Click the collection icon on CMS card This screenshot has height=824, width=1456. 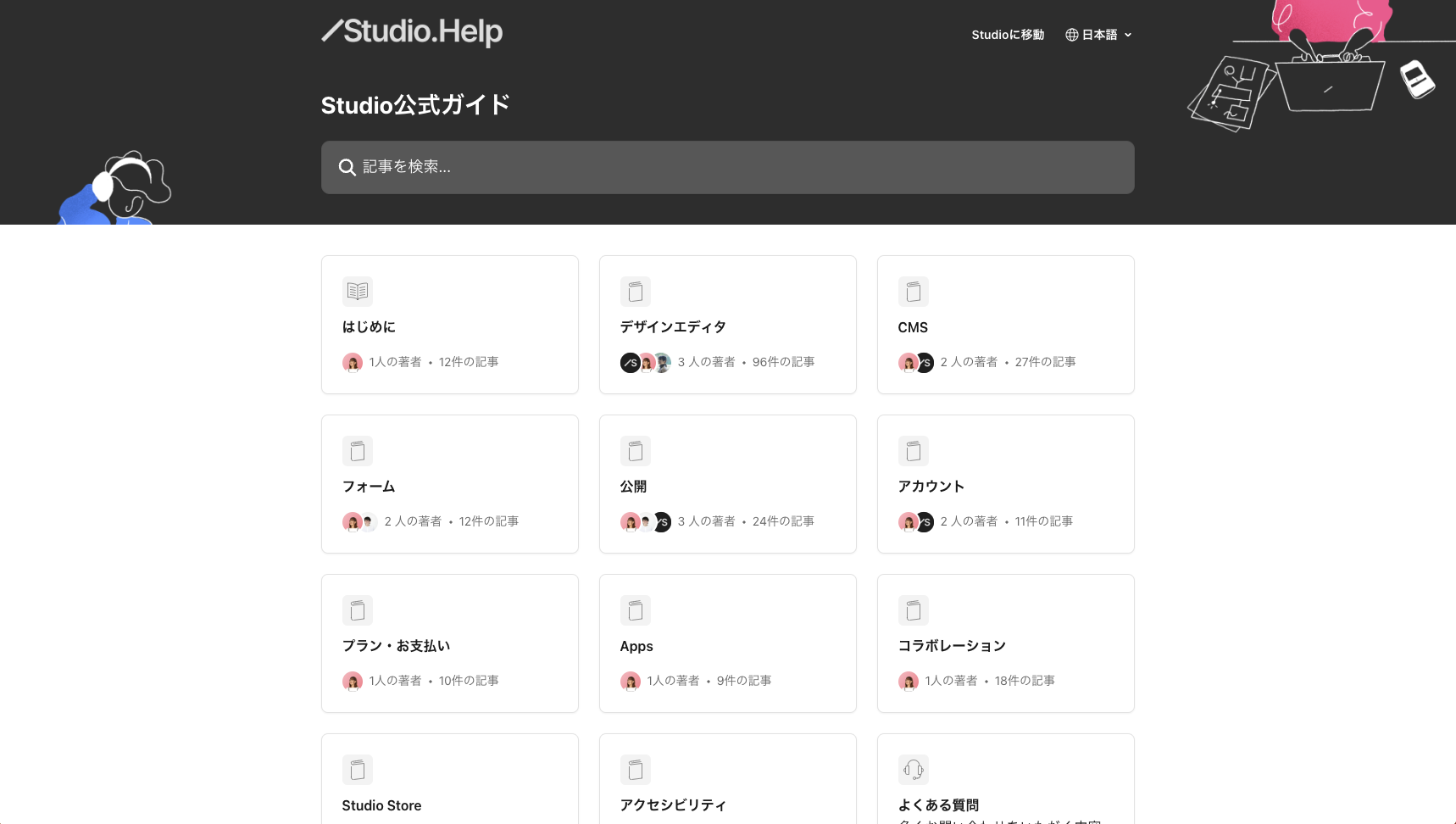tap(914, 292)
